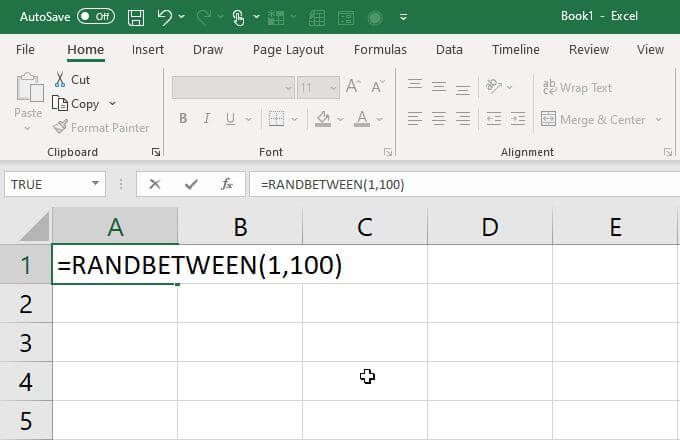Image resolution: width=680 pixels, height=440 pixels.
Task: Toggle Bold formatting button
Action: pos(183,118)
